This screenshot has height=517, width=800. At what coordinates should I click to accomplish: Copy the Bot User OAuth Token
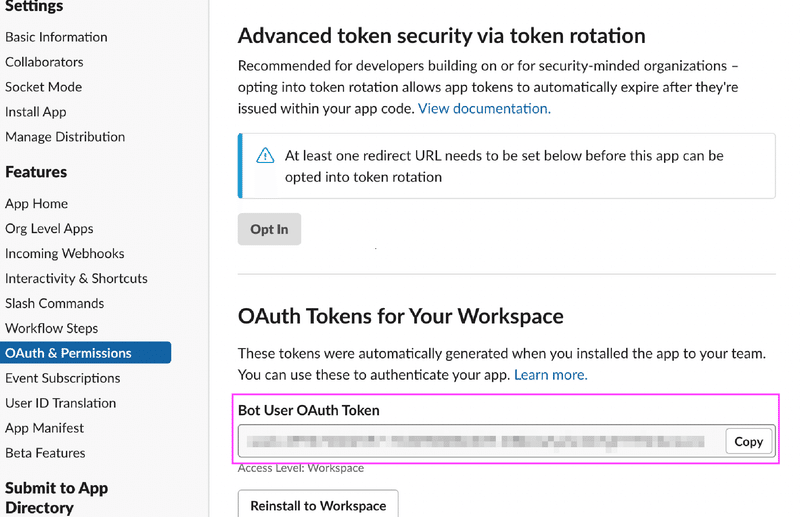(x=748, y=441)
